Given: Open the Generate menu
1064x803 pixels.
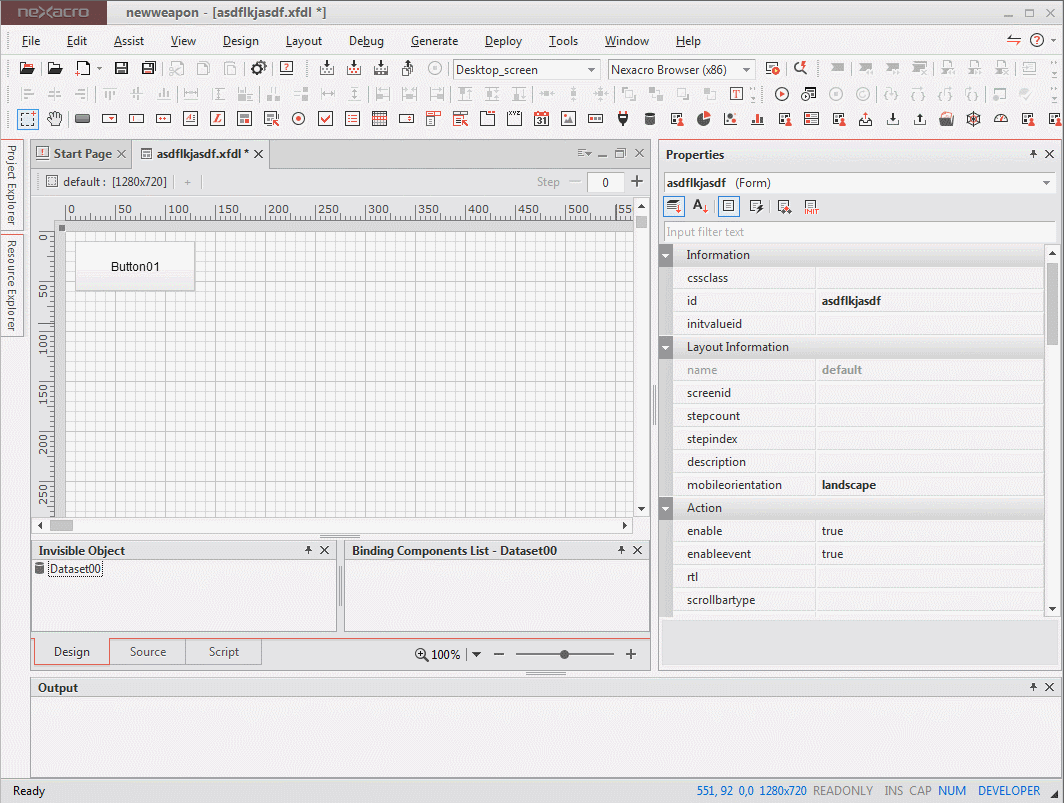Looking at the screenshot, I should tap(434, 41).
